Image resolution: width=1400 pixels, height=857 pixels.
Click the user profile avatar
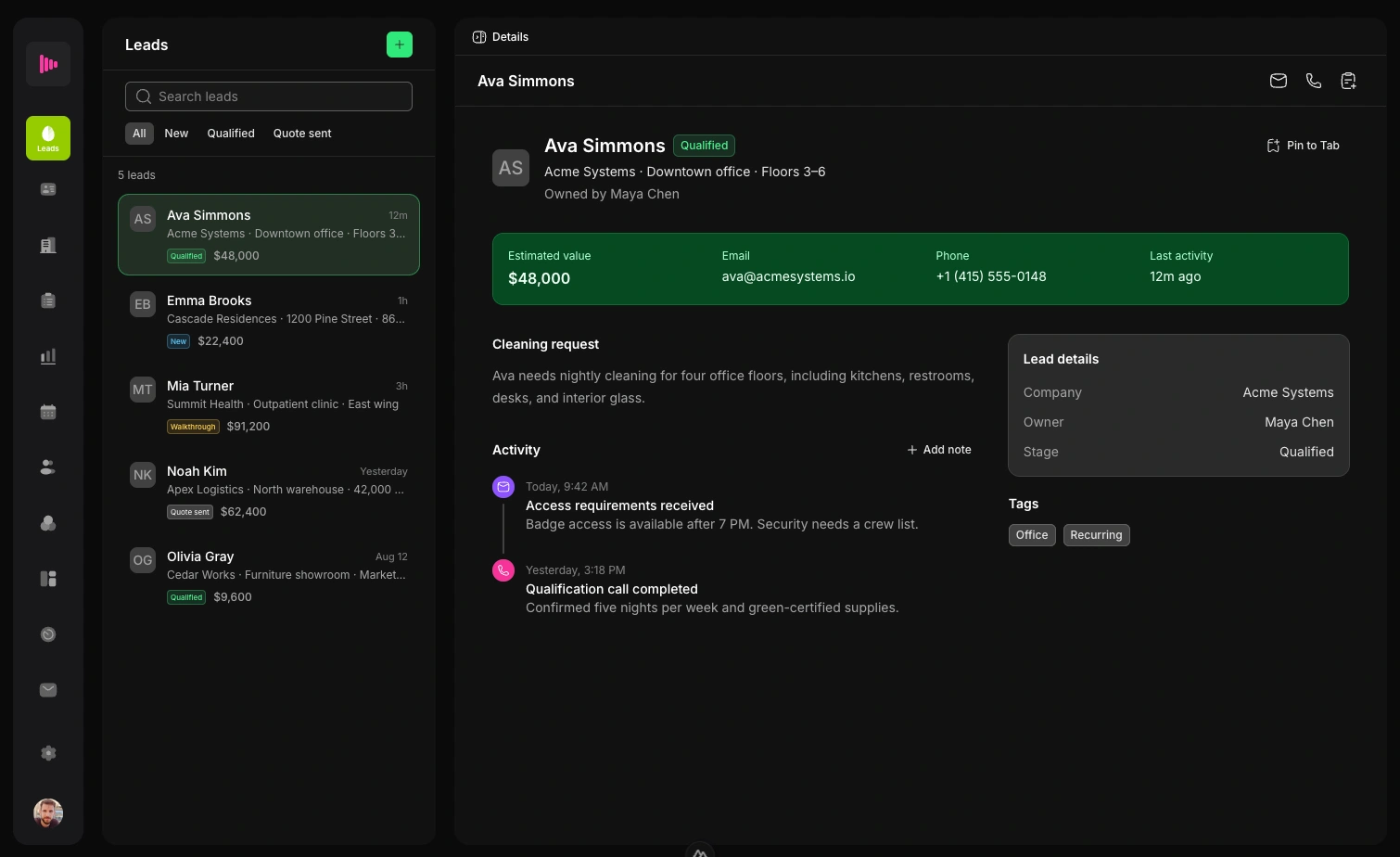tap(48, 813)
